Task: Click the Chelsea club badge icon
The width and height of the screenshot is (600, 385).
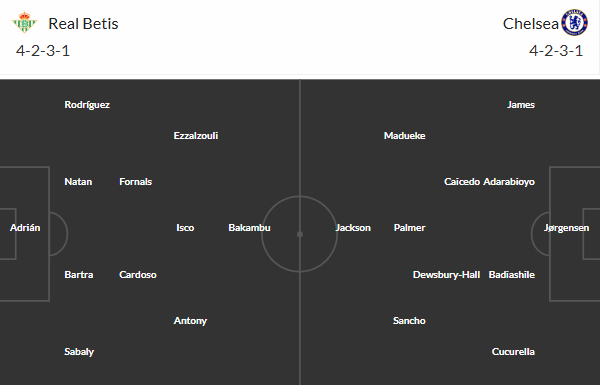Action: (x=574, y=23)
